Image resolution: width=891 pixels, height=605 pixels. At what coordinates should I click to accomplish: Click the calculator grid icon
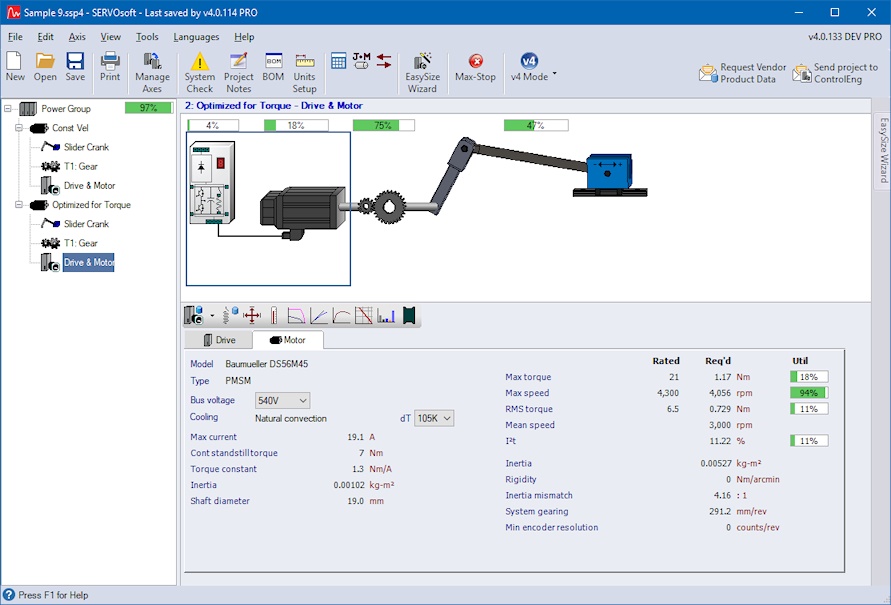point(338,61)
